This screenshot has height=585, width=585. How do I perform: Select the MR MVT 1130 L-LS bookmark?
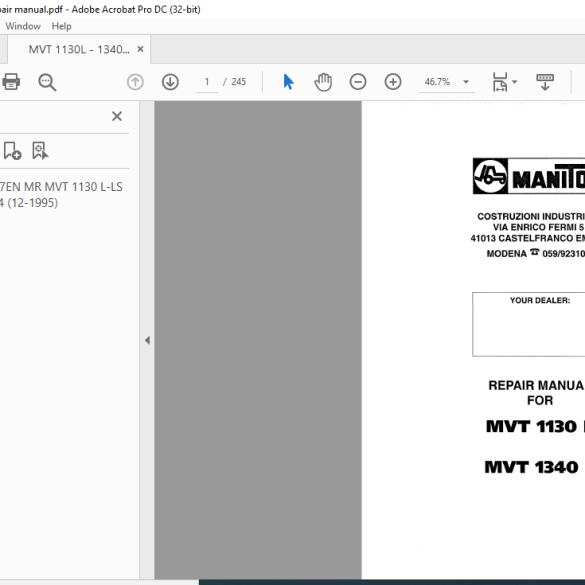pos(61,194)
